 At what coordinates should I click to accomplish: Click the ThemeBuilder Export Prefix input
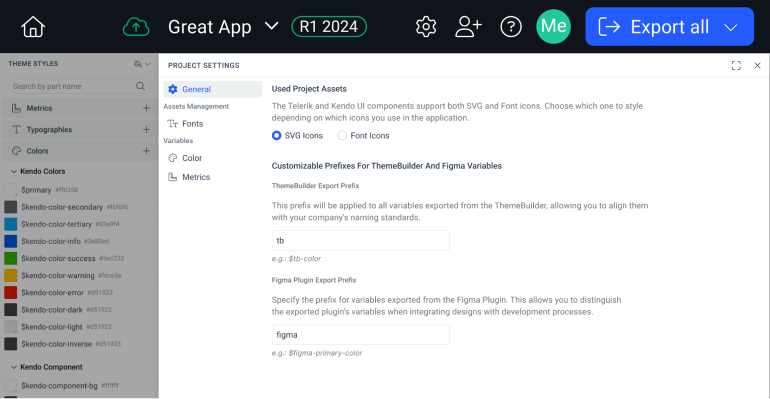360,240
